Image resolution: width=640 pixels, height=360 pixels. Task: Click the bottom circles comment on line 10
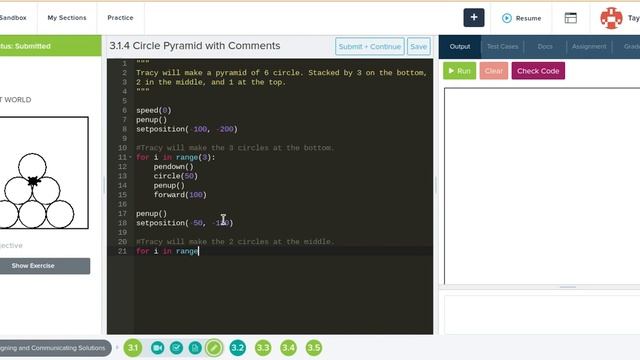click(235, 148)
